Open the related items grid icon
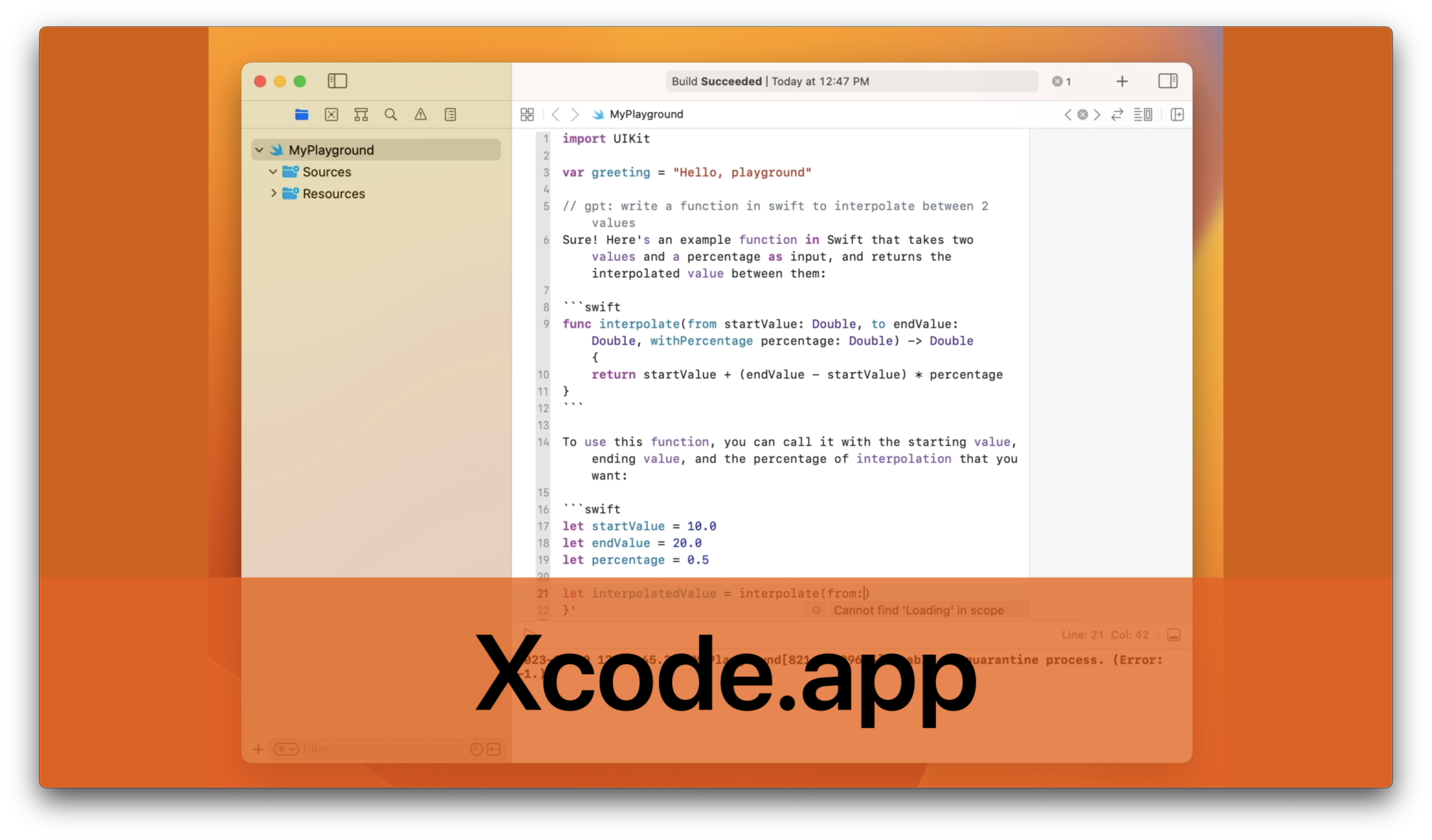The image size is (1432, 840). click(x=527, y=114)
